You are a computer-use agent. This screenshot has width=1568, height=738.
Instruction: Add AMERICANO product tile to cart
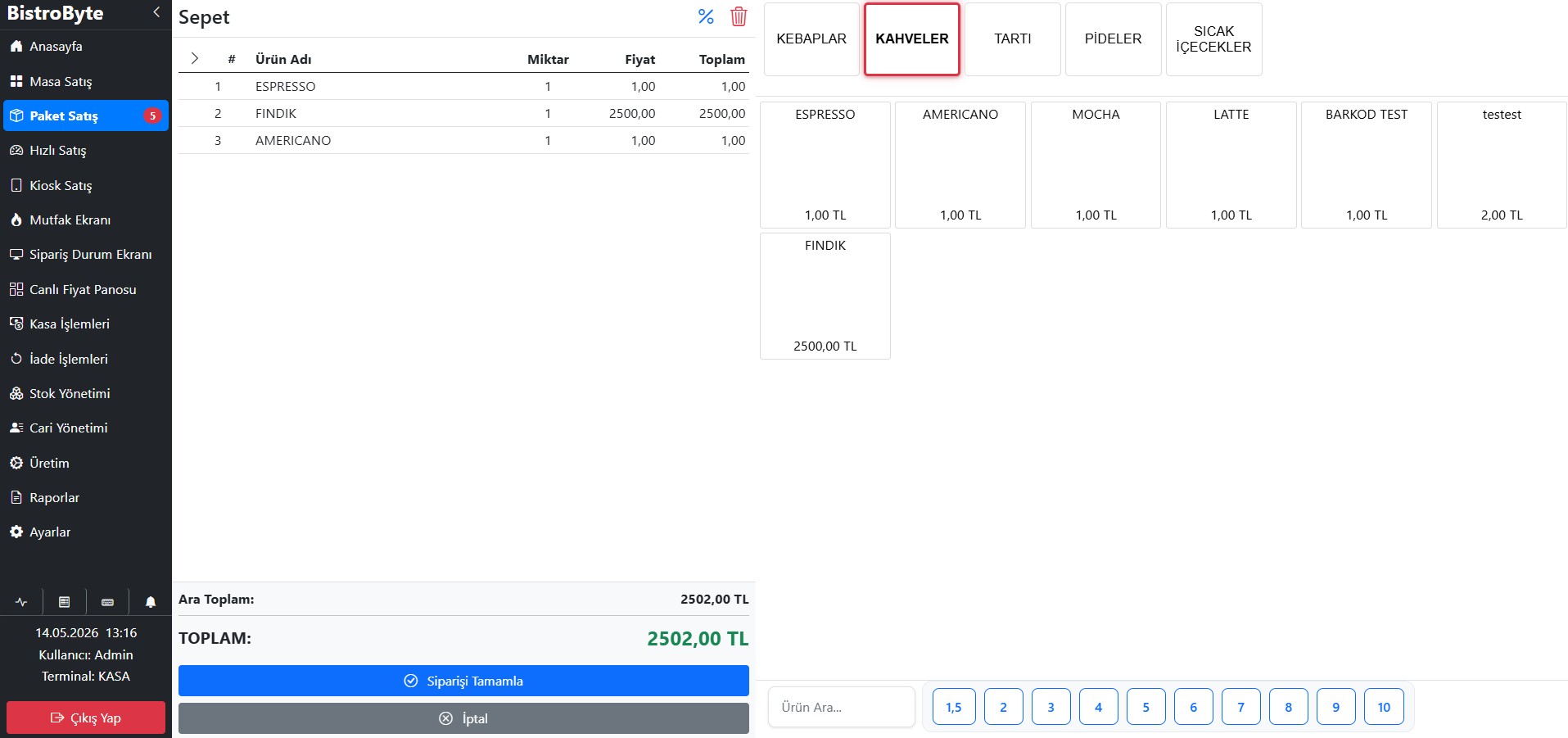[960, 165]
